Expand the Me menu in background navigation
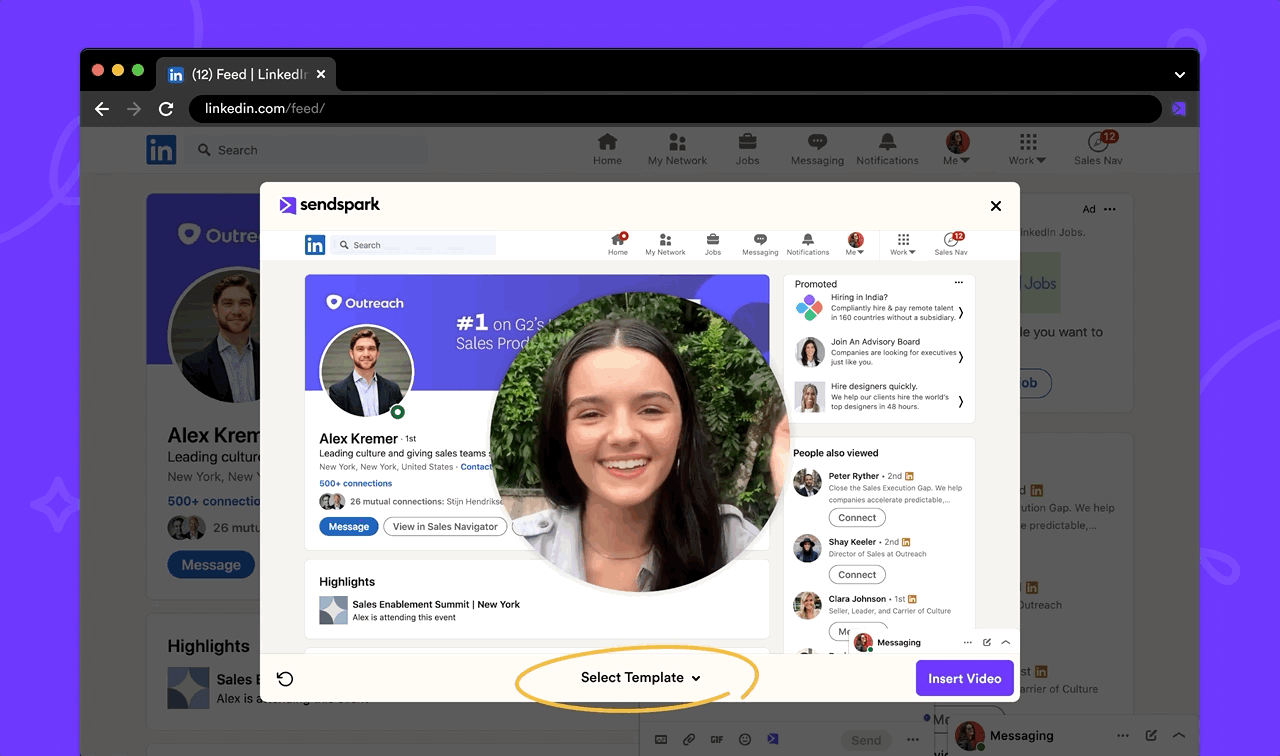 [957, 149]
